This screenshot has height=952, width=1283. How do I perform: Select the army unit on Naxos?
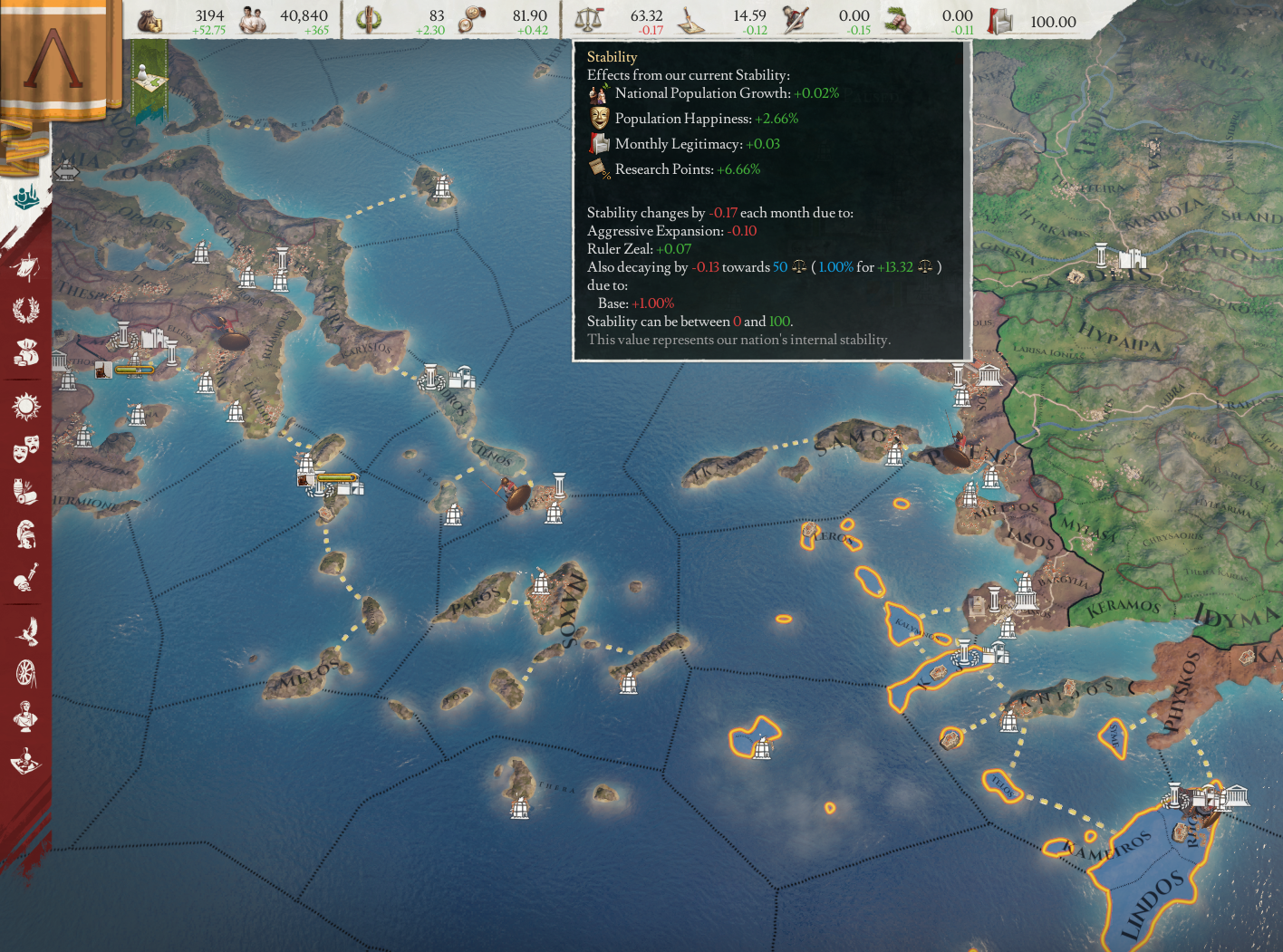(516, 495)
